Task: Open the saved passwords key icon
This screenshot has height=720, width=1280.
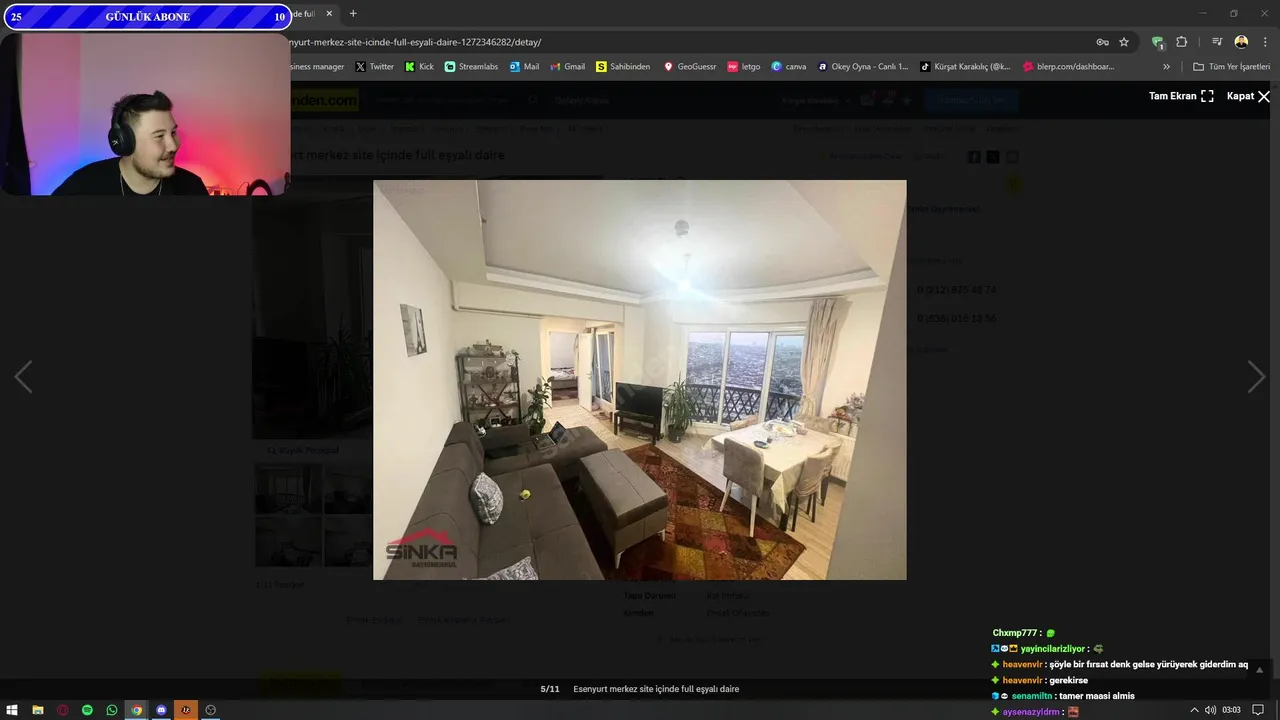Action: (x=1102, y=42)
